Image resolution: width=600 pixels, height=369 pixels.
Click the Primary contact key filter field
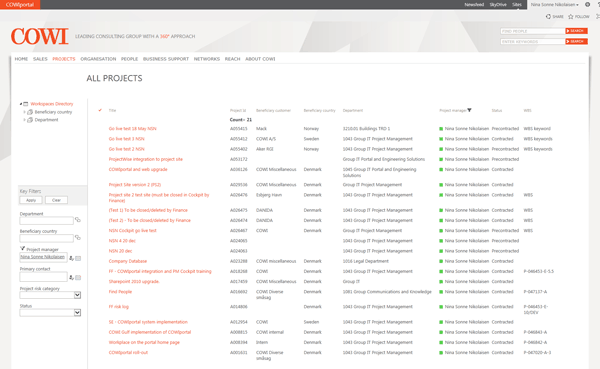point(44,277)
